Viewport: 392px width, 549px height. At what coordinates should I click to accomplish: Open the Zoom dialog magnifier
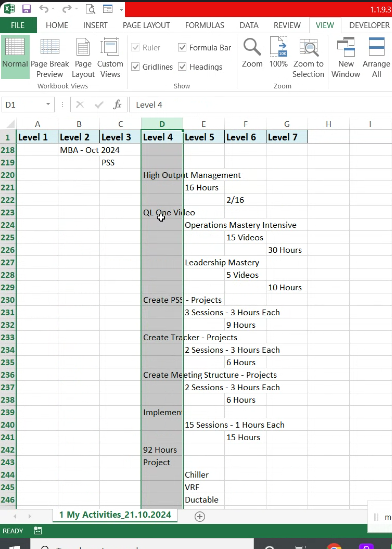click(x=252, y=53)
